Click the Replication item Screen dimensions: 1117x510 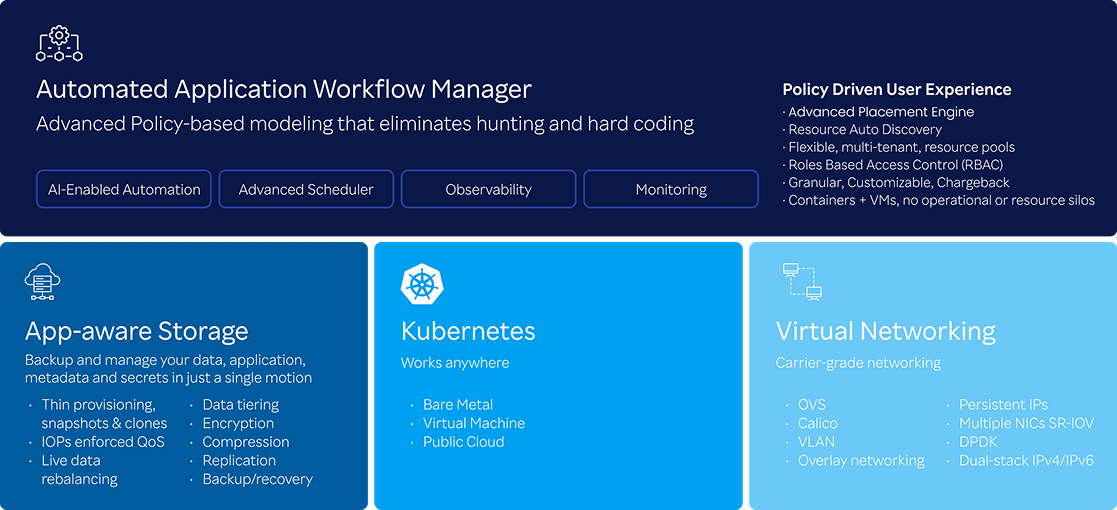coord(239,460)
